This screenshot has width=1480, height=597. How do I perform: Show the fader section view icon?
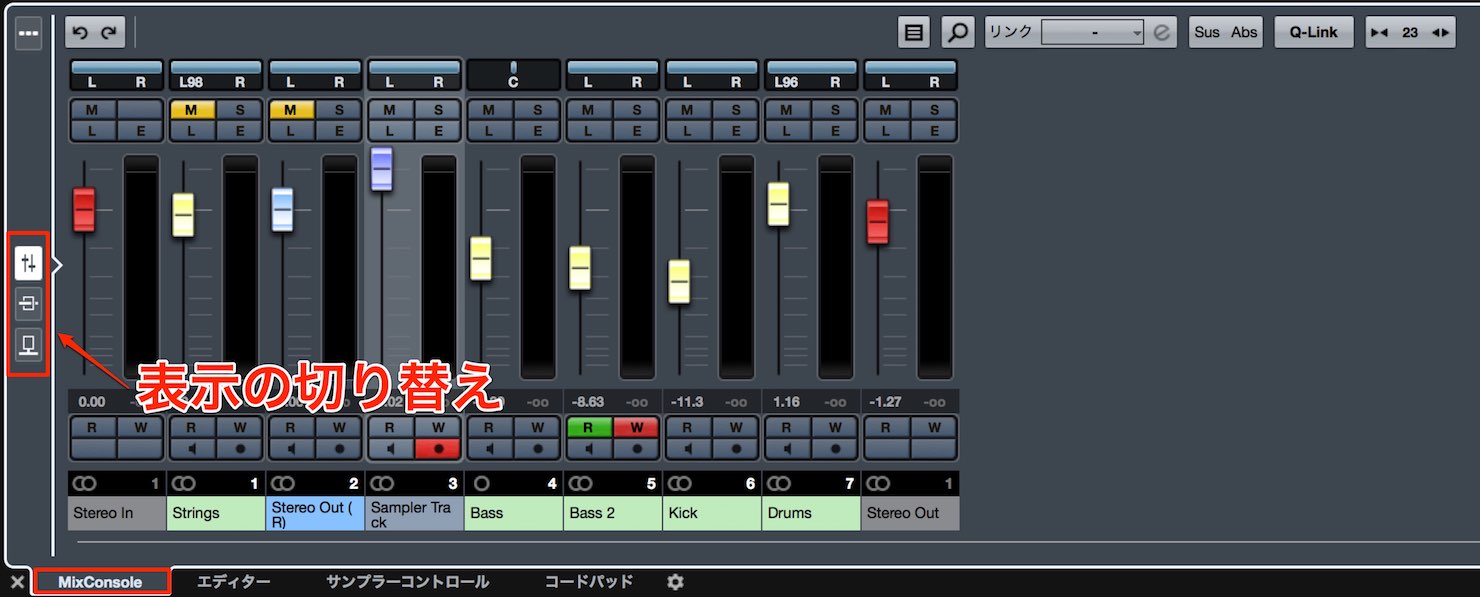28,263
